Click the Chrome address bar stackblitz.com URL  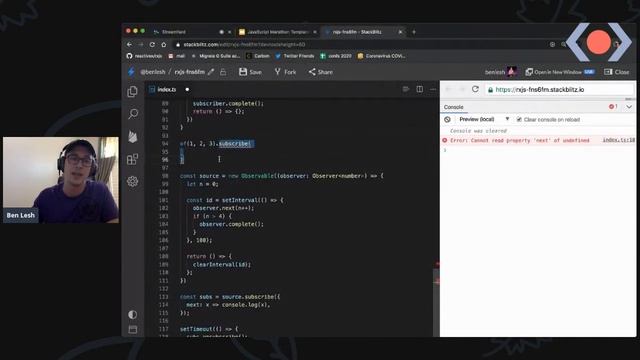[x=244, y=44]
